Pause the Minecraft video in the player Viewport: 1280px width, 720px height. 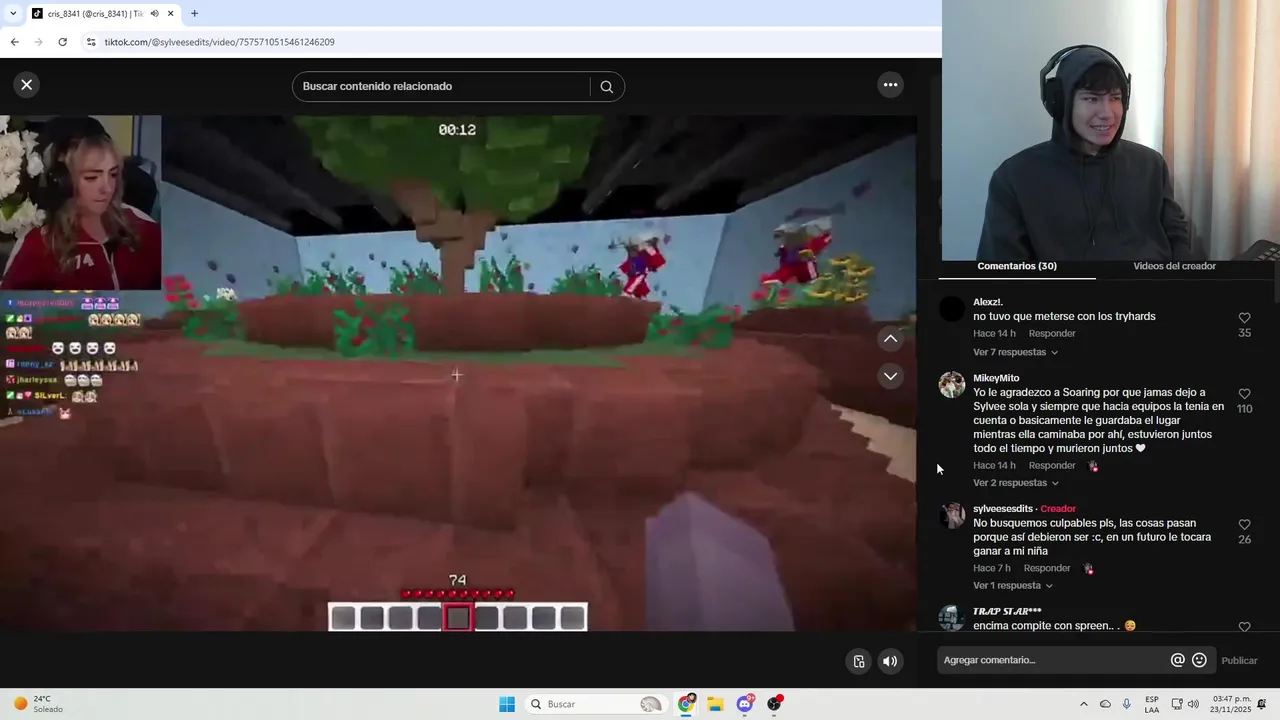(x=457, y=374)
